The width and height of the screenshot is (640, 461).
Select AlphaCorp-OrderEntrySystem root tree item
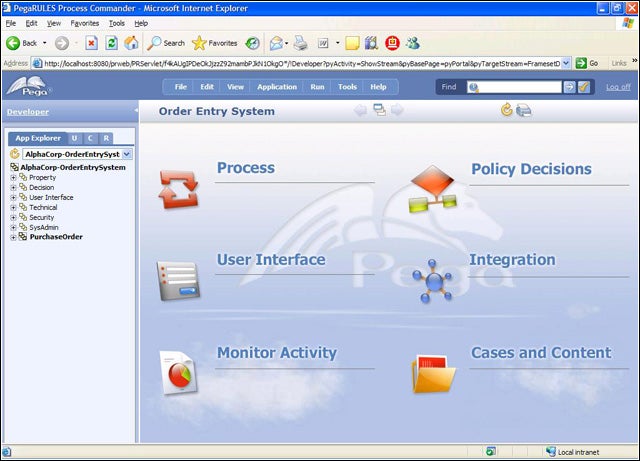pyautogui.click(x=73, y=167)
